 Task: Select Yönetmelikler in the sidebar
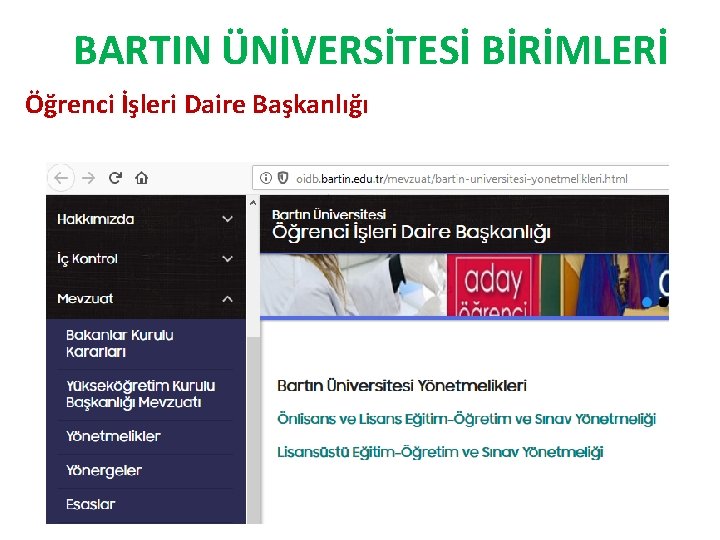pyautogui.click(x=113, y=436)
